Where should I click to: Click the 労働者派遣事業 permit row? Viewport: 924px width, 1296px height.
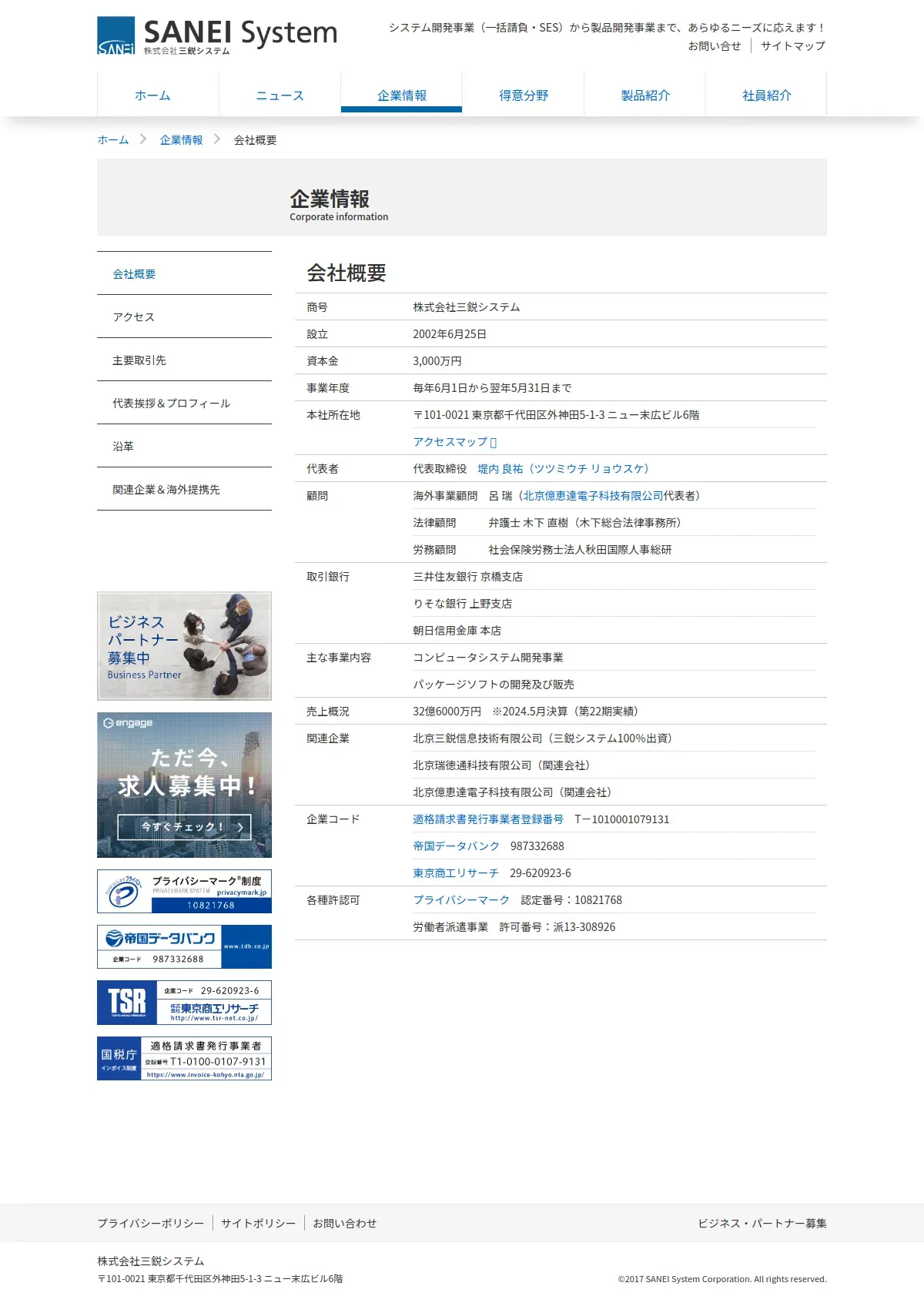coord(514,927)
